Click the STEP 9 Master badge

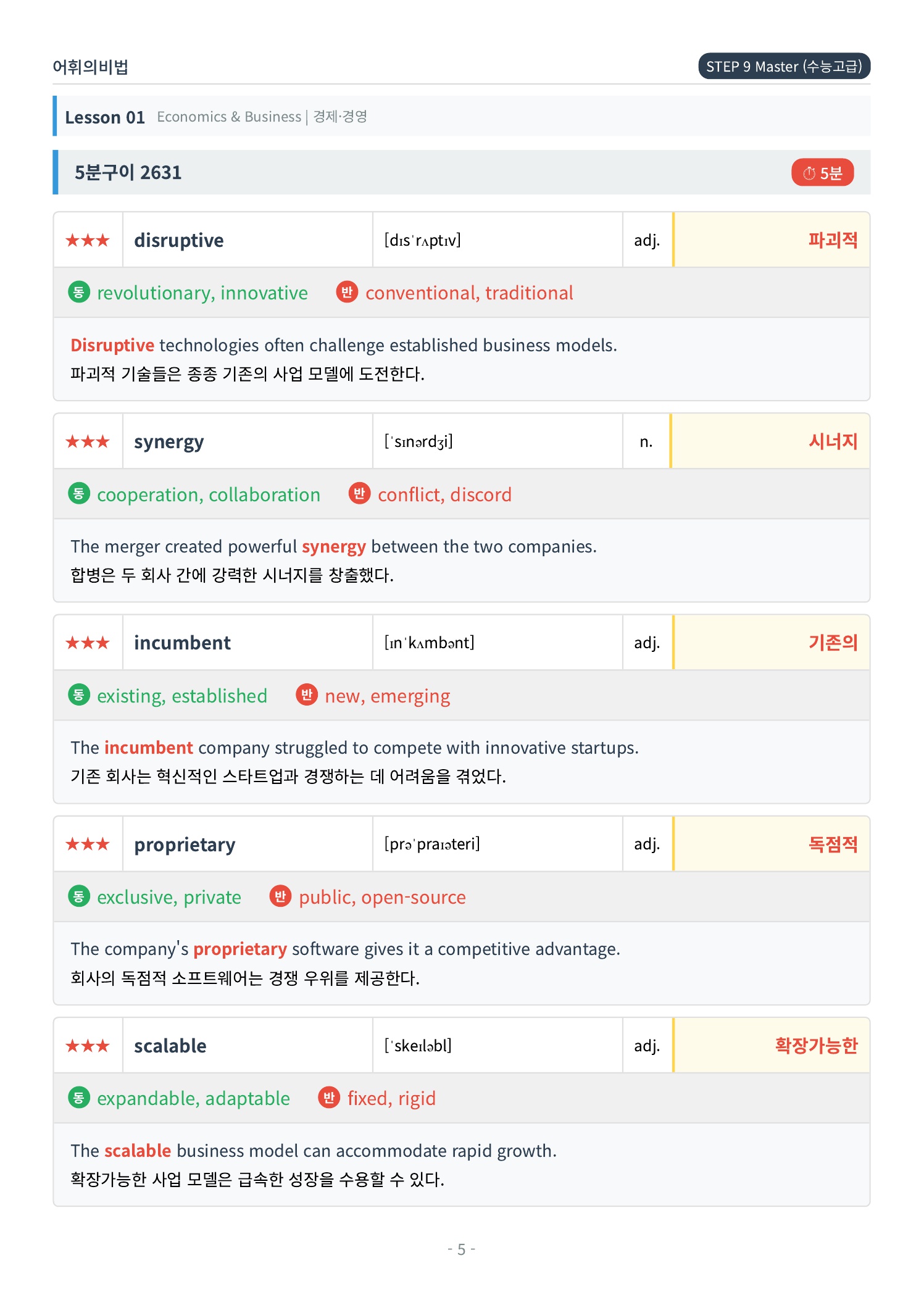point(784,67)
